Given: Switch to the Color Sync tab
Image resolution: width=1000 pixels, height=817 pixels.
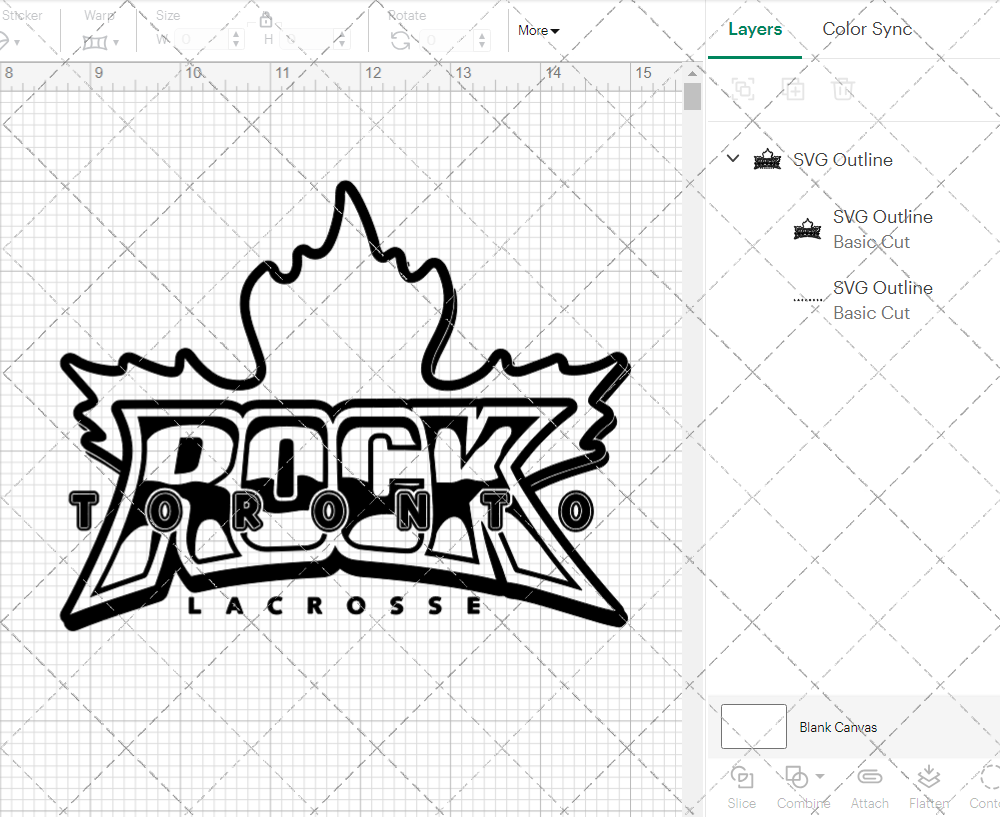Looking at the screenshot, I should pos(867,29).
